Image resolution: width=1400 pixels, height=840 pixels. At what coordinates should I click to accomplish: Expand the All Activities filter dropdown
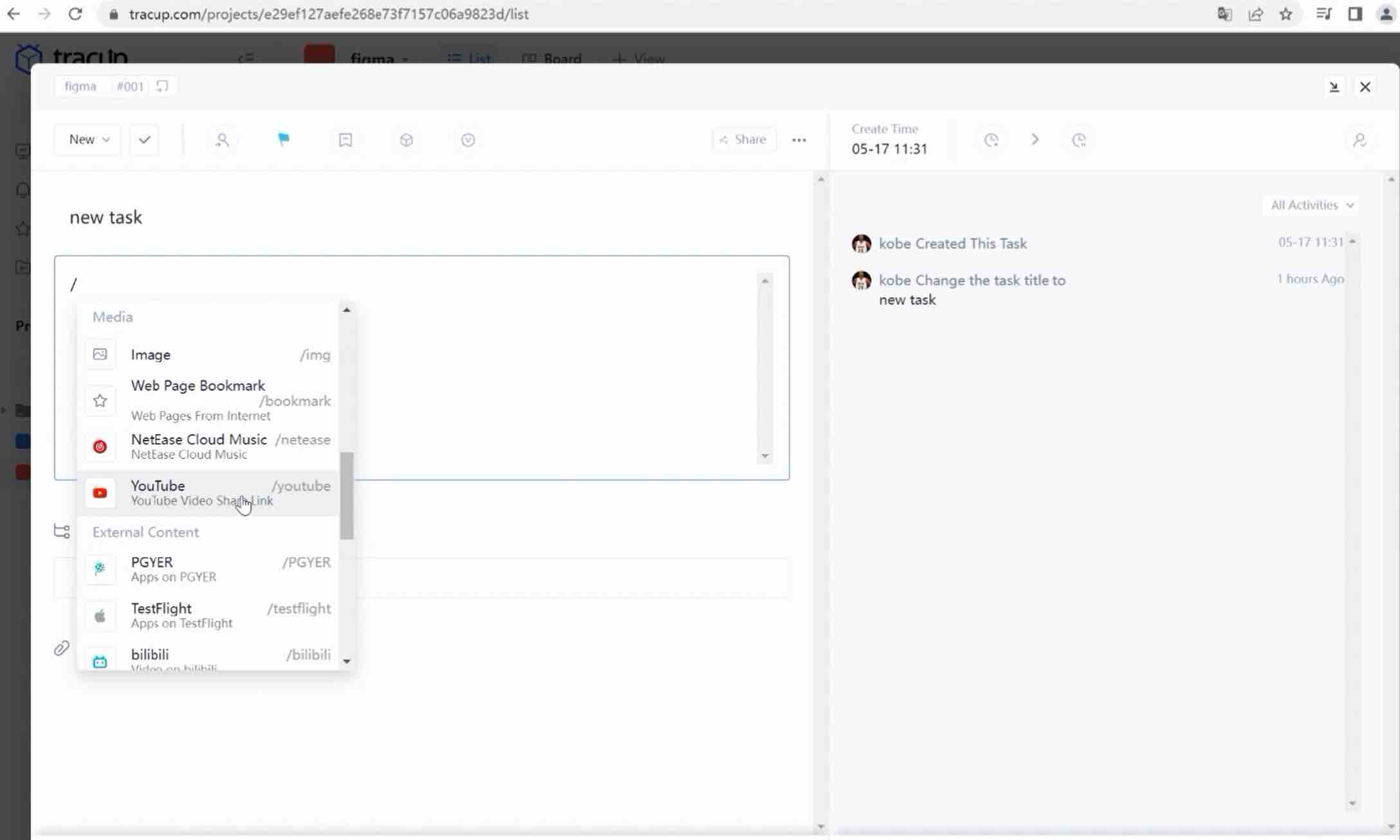[1311, 205]
